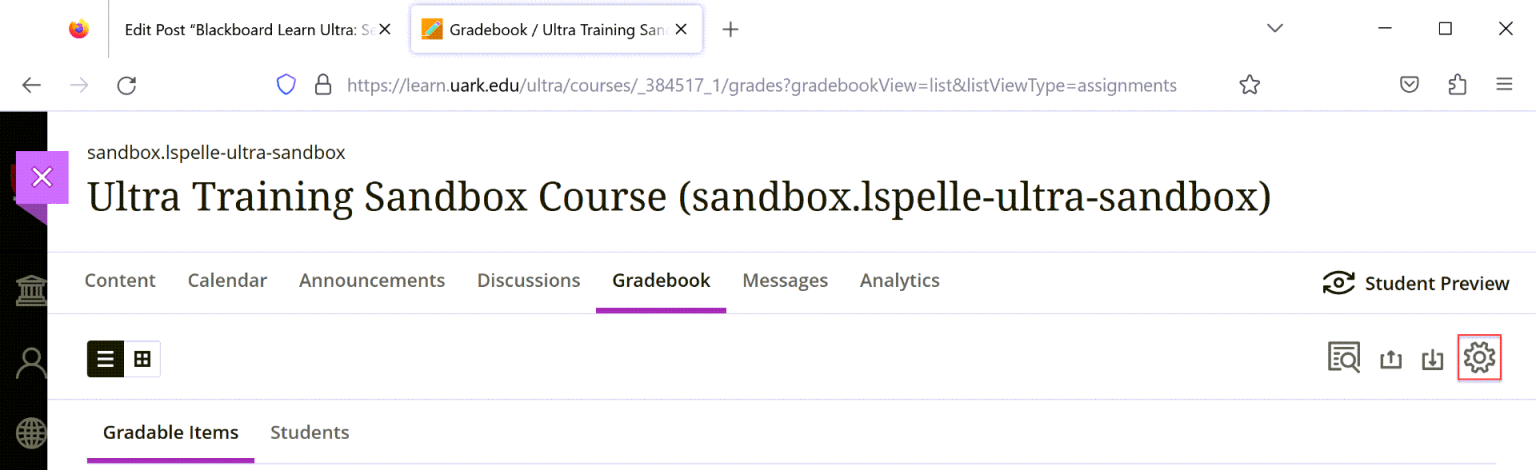Click the upload grades icon
Screen dimensions: 1536x470
(1390, 359)
